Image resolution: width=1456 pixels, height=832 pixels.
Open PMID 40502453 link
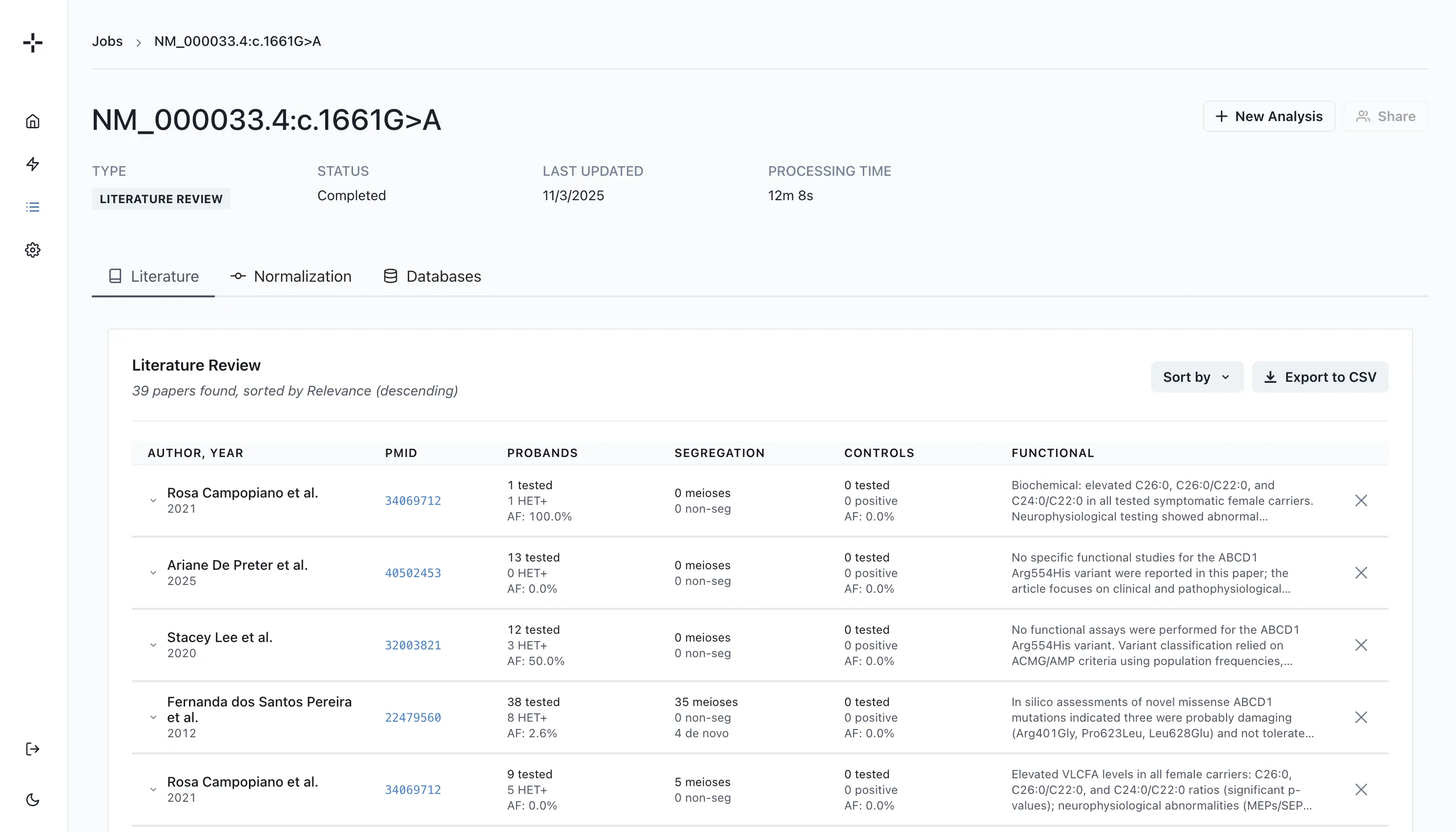click(413, 573)
